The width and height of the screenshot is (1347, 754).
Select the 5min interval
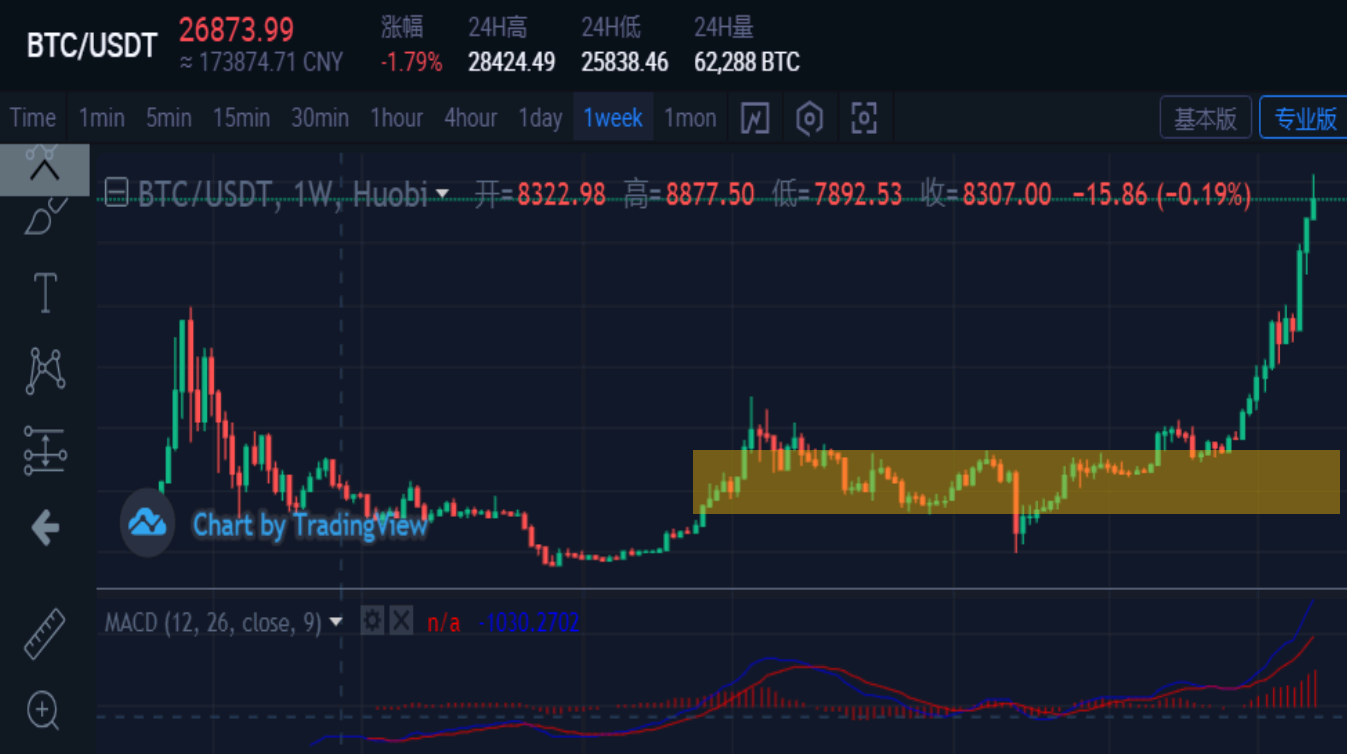169,118
